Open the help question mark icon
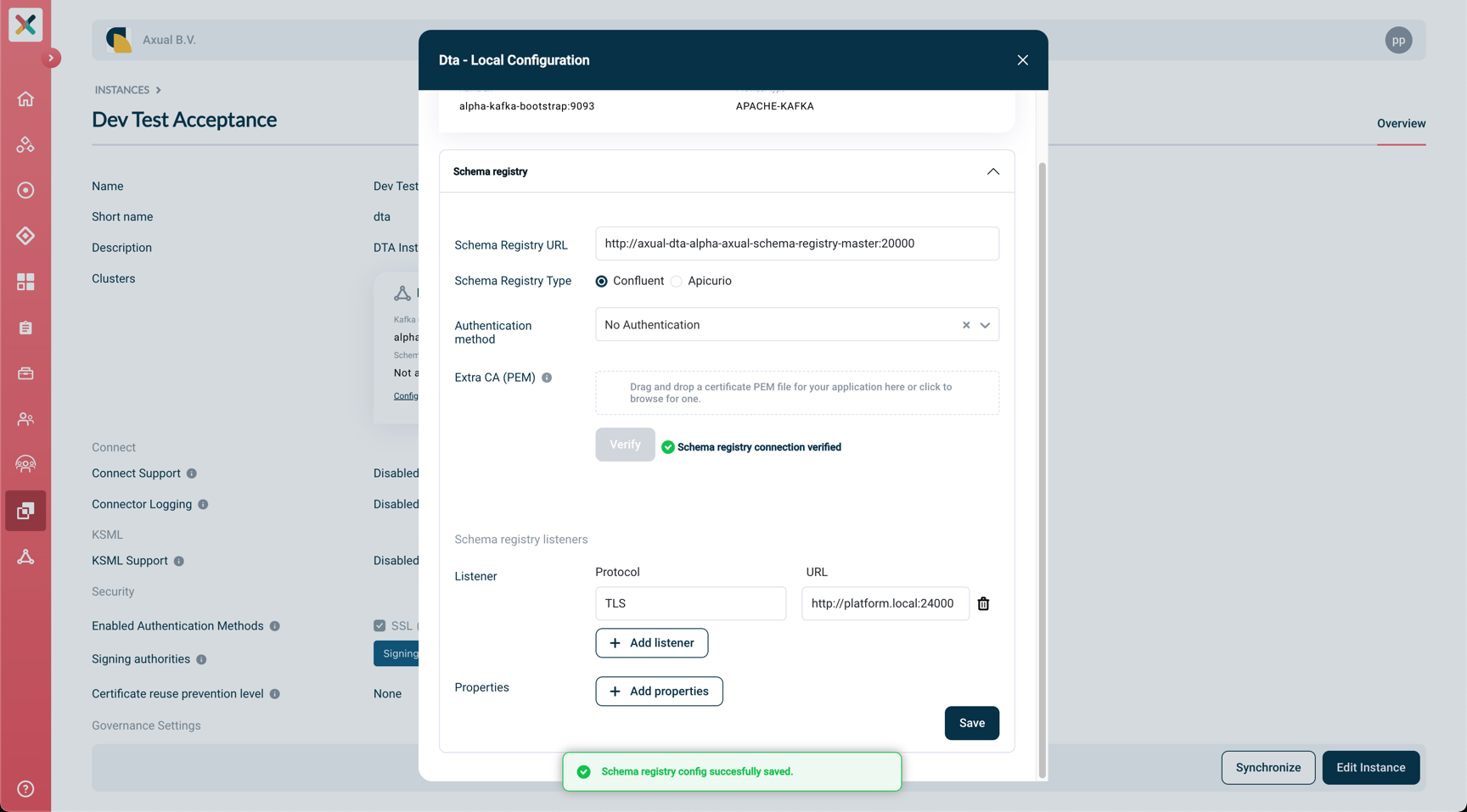 point(25,789)
